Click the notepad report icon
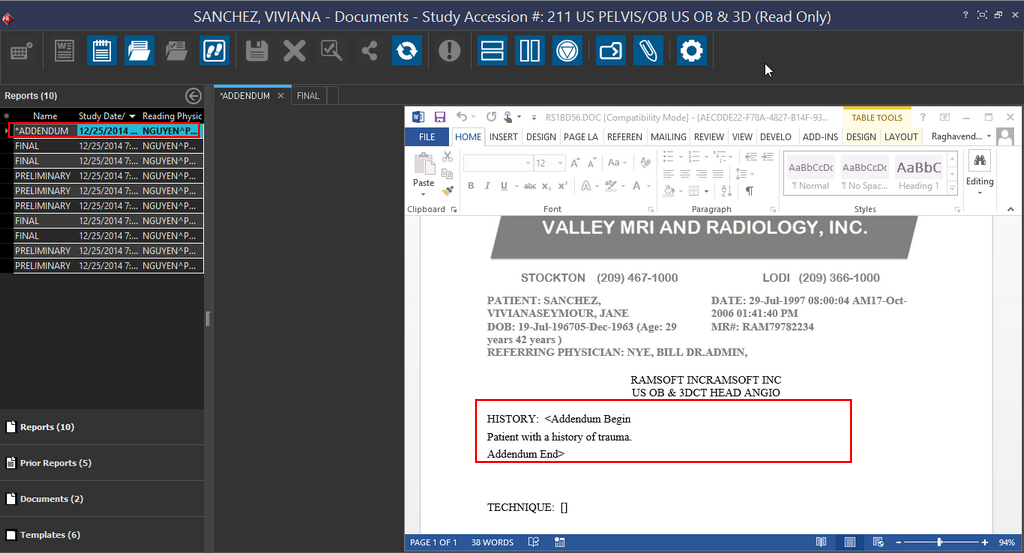The width and height of the screenshot is (1024, 553). click(101, 50)
